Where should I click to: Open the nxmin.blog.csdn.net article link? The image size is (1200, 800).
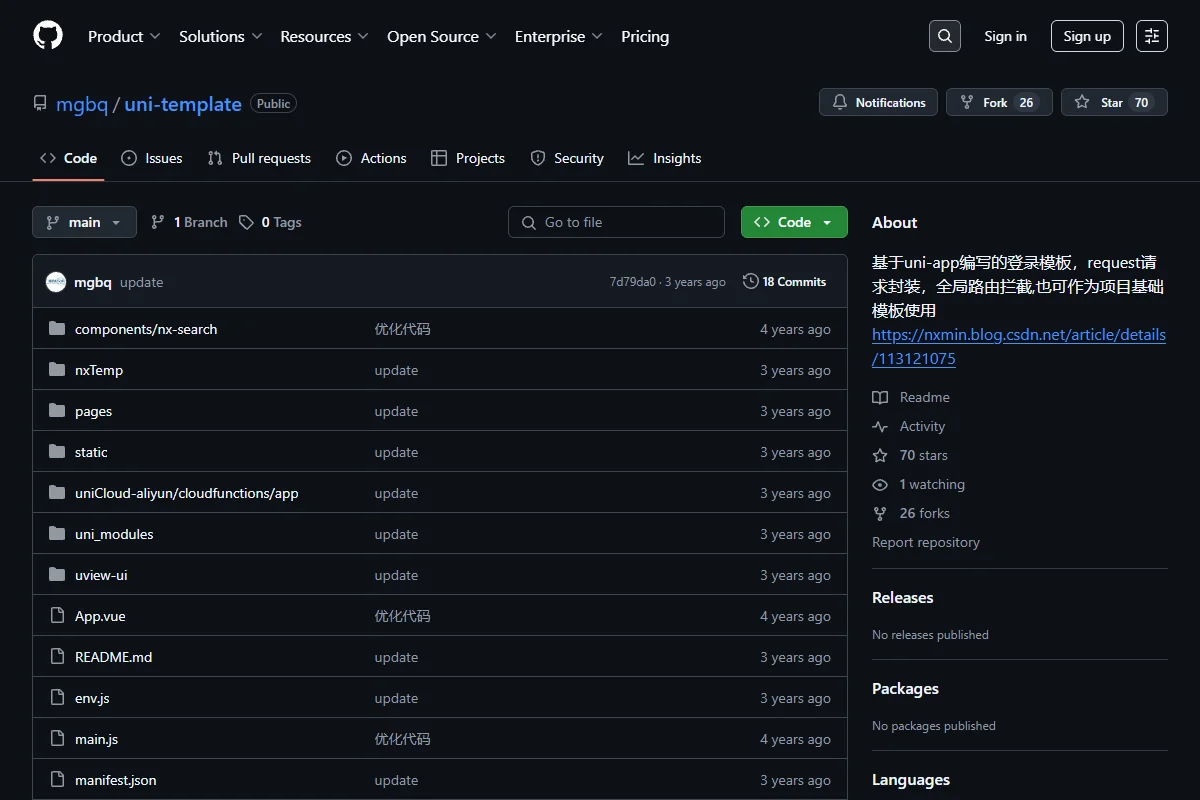coord(1018,346)
